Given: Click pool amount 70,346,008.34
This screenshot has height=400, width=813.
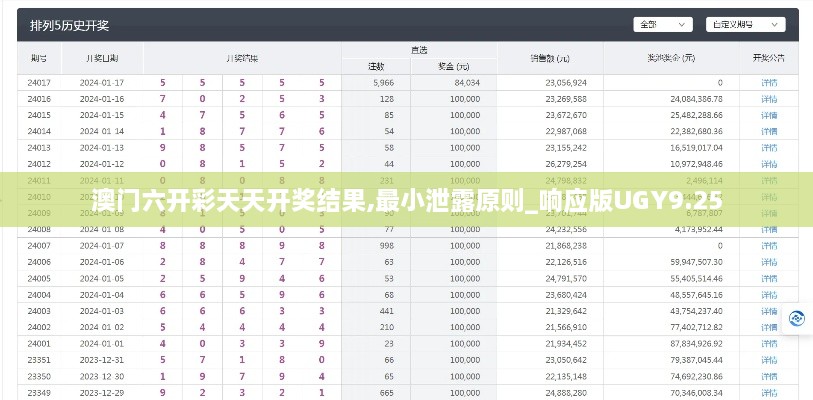Looking at the screenshot, I should click(x=696, y=393).
